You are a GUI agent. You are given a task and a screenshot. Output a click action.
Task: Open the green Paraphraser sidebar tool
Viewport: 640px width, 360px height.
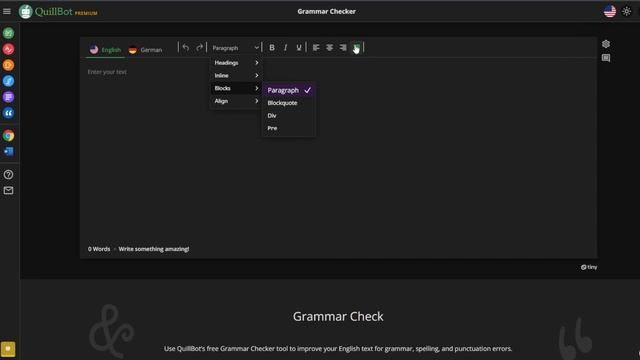pos(8,33)
